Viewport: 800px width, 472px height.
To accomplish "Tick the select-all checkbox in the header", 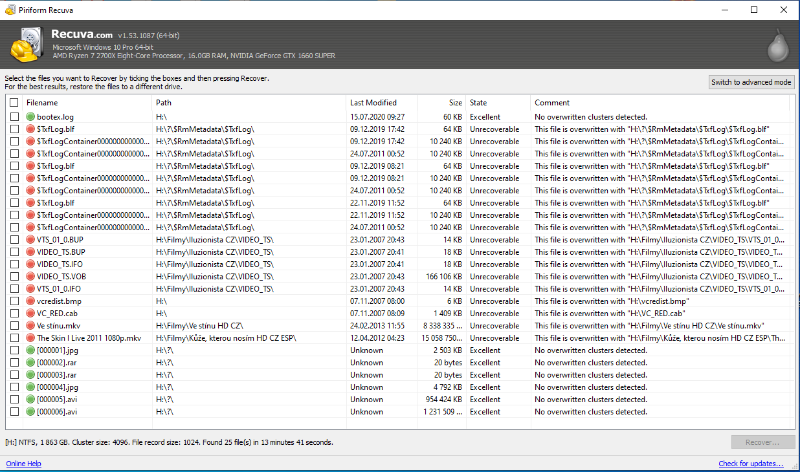I will click(14, 103).
